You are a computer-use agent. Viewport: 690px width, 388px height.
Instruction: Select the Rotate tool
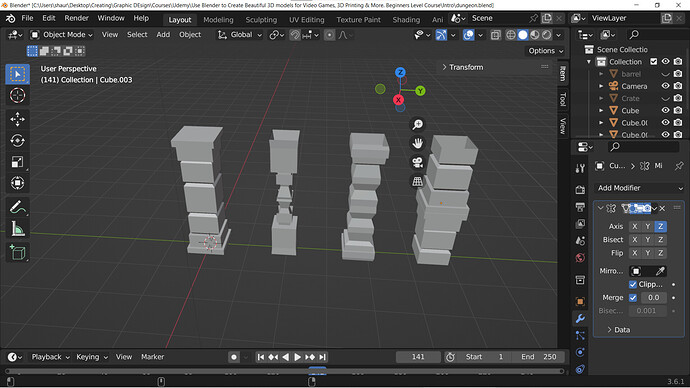click(18, 140)
